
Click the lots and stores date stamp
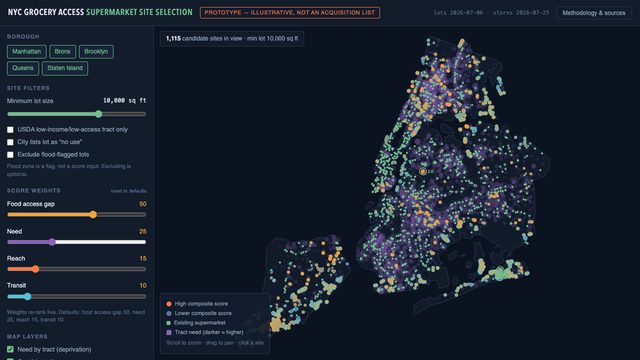pos(491,13)
